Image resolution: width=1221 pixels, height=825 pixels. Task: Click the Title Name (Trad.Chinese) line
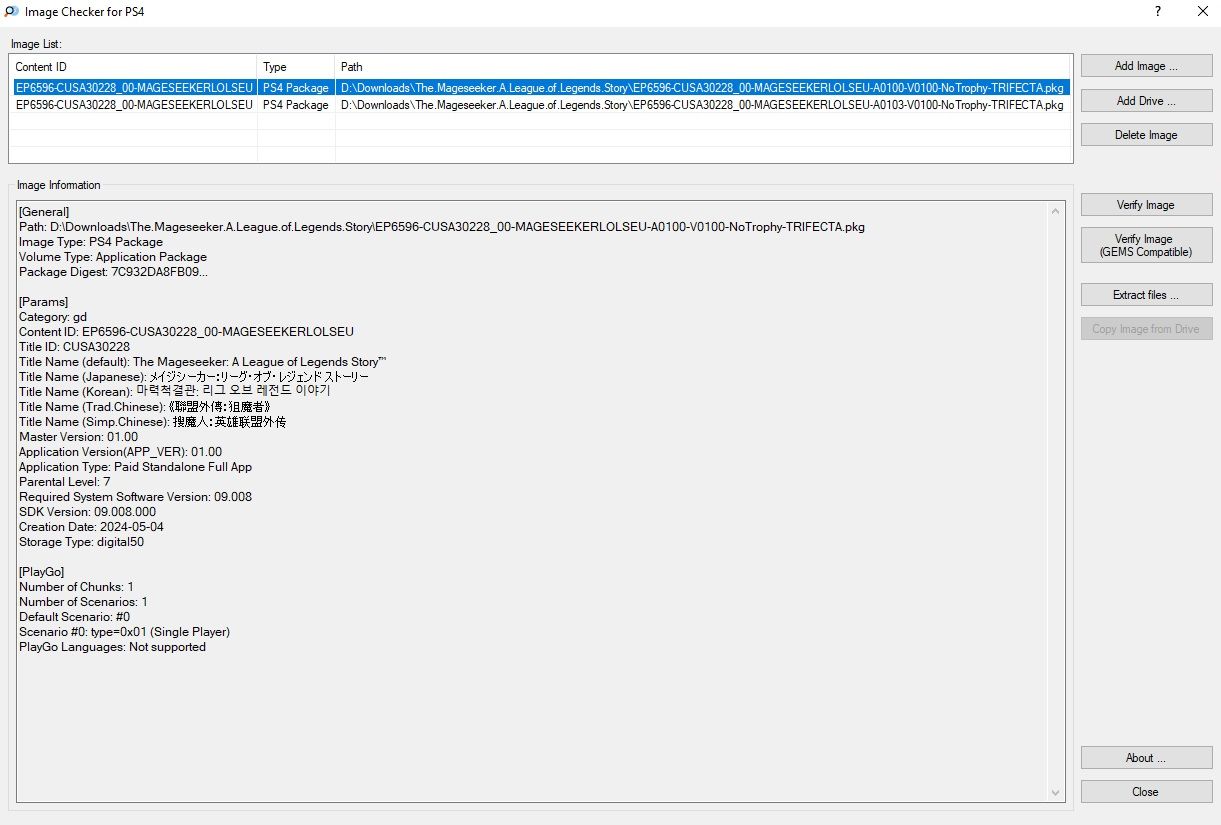pos(145,407)
